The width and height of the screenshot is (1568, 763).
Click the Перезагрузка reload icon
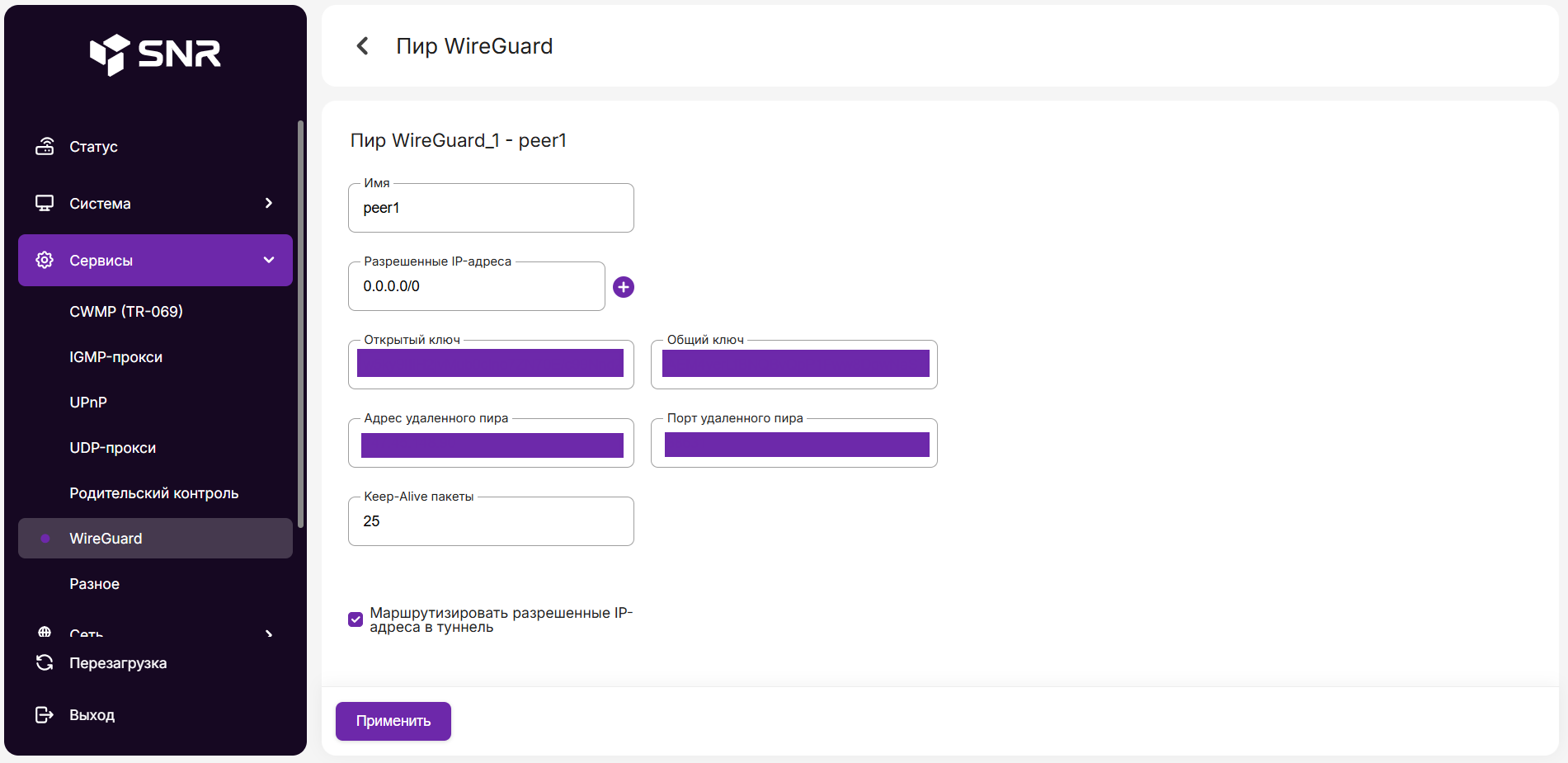pyautogui.click(x=45, y=663)
